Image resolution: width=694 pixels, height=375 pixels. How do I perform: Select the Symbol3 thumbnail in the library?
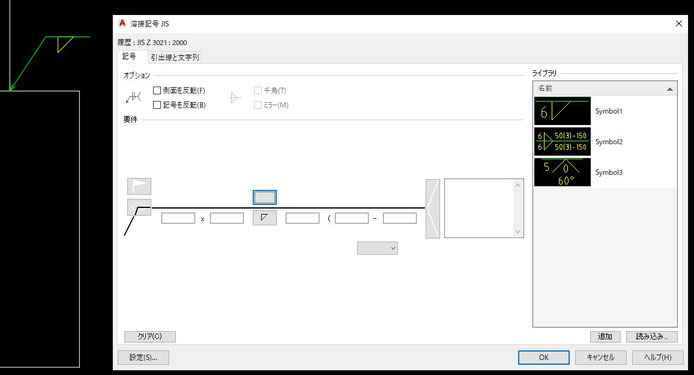tap(562, 172)
